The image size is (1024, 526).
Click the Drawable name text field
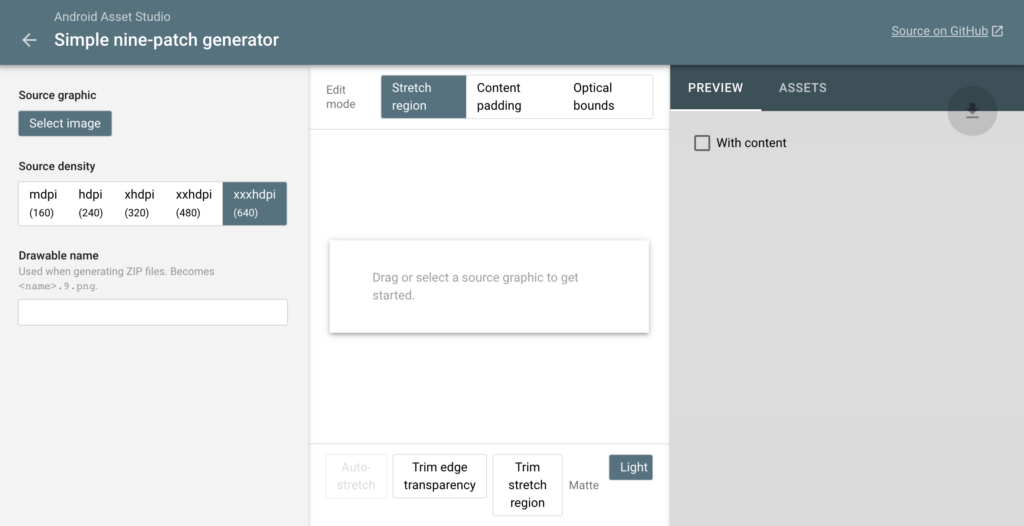coord(153,312)
